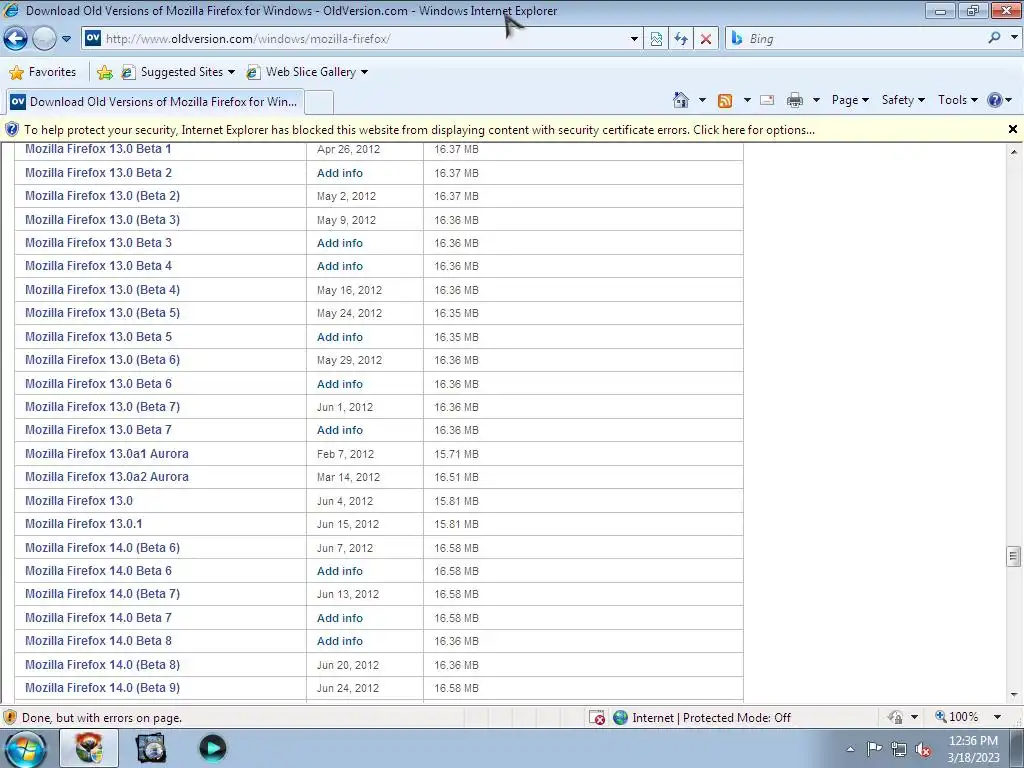Click the vertical scrollbar thumb
Viewport: 1024px width, 768px height.
tap(1013, 556)
